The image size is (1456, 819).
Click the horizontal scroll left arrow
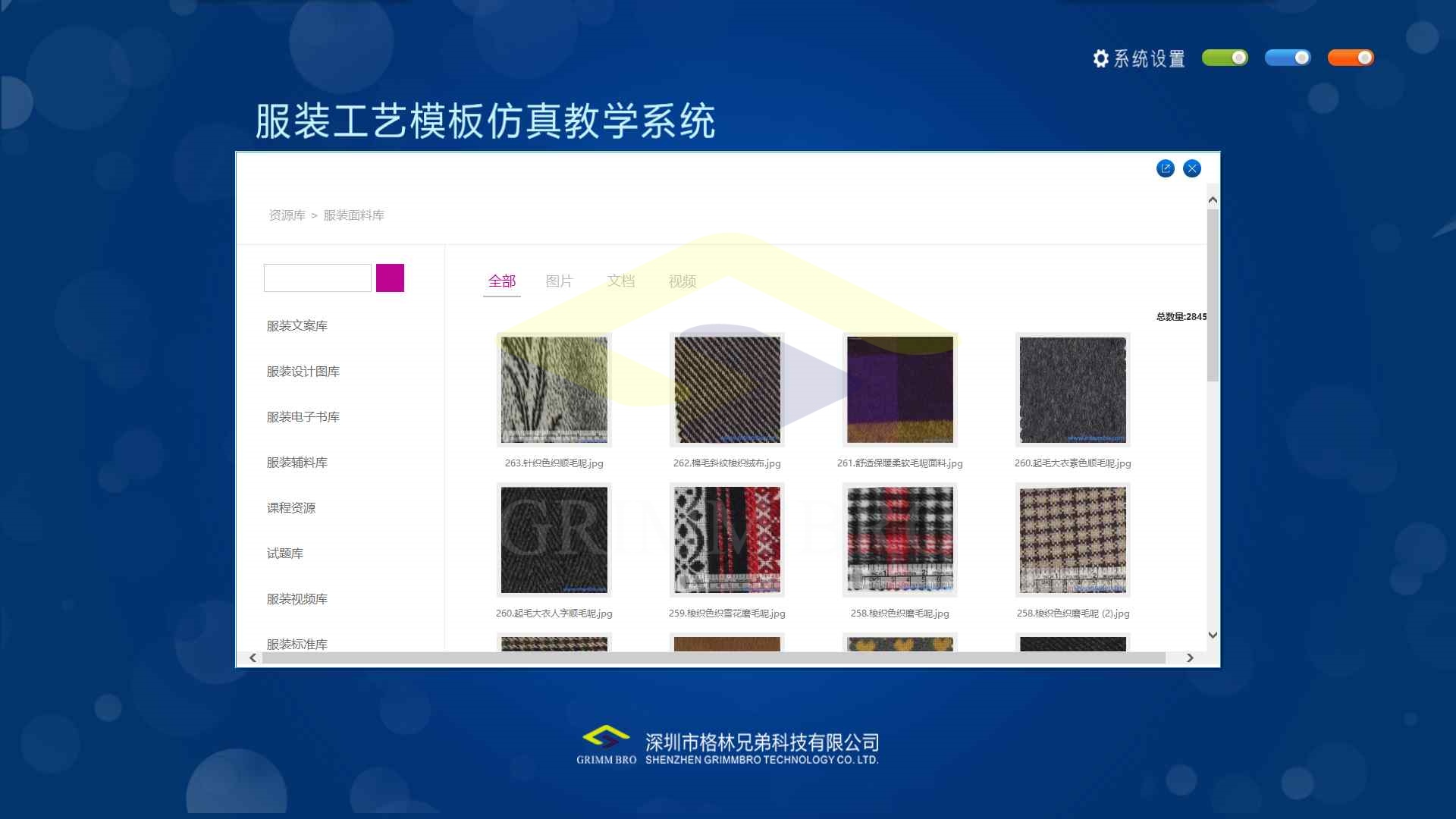253,658
